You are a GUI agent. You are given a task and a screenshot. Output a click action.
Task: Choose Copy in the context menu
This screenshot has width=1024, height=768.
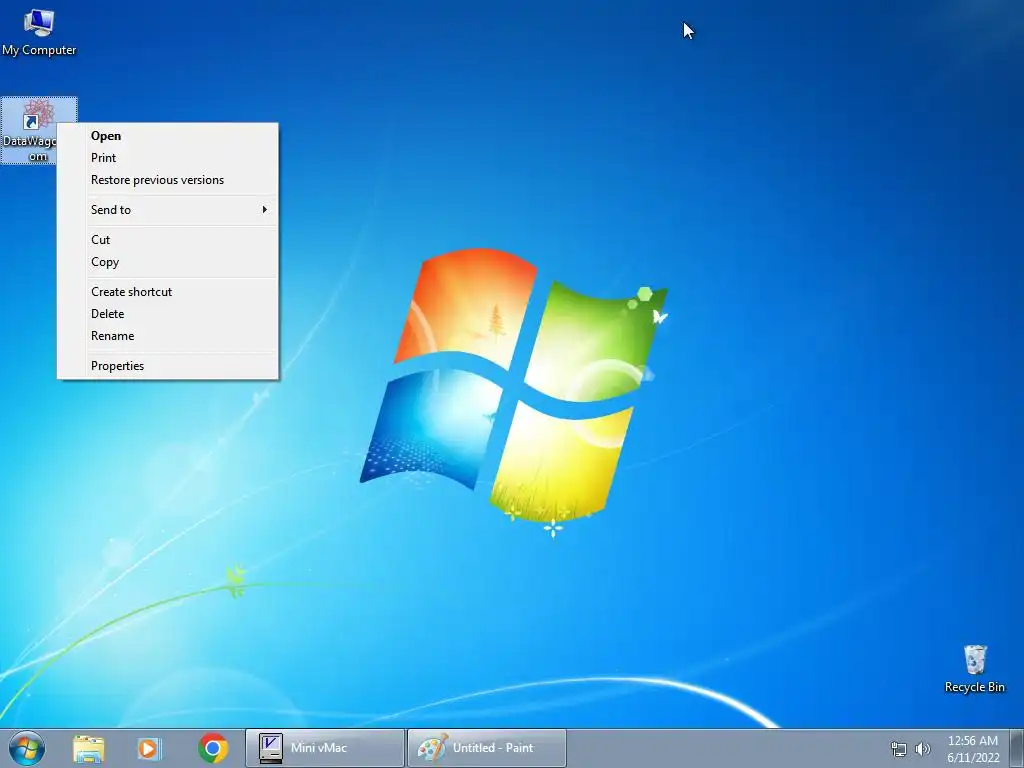(x=168, y=262)
